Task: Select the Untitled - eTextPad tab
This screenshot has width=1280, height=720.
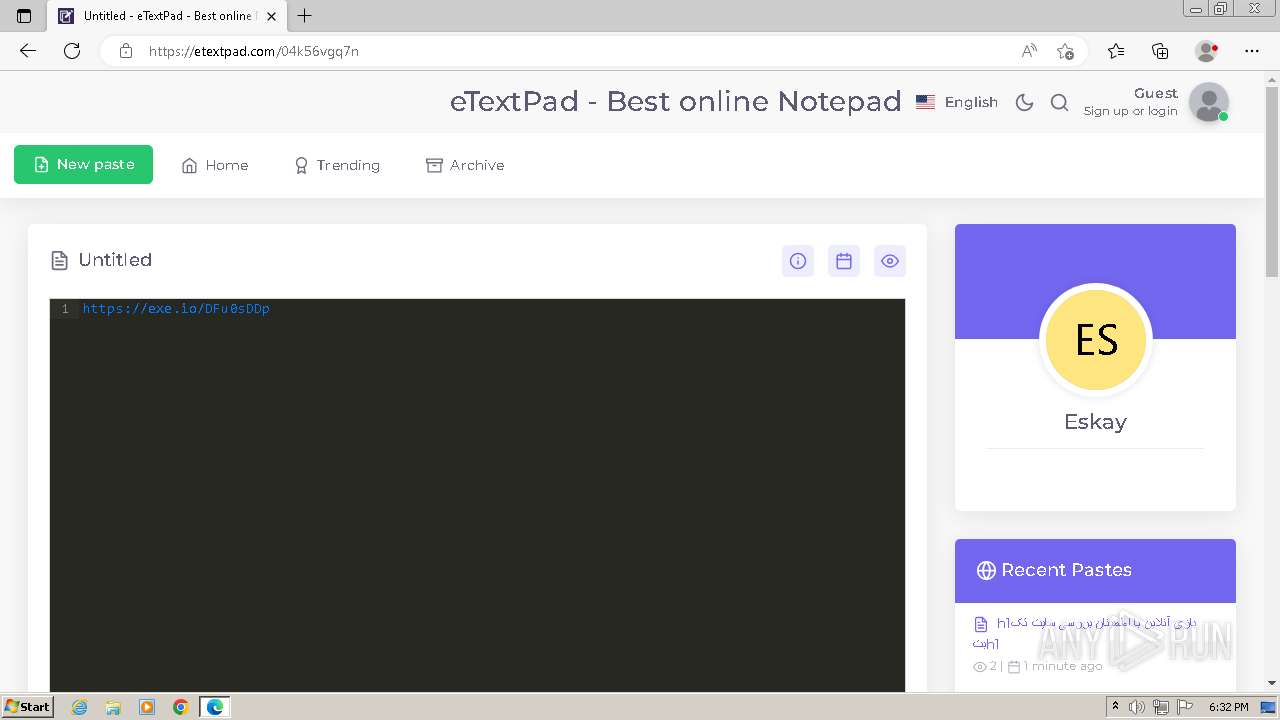Action: (167, 16)
